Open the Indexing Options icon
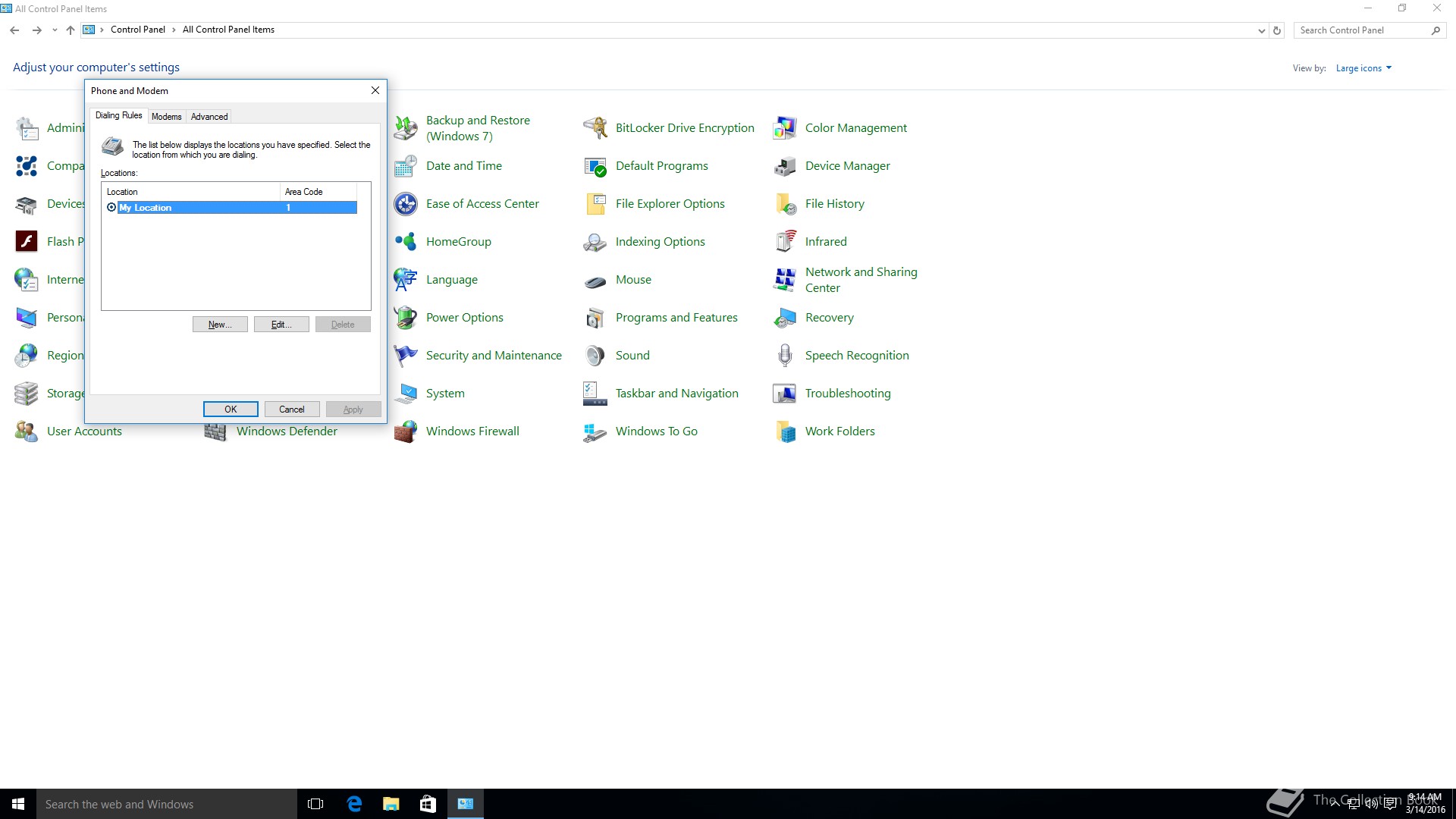Viewport: 1456px width, 819px height. (595, 242)
